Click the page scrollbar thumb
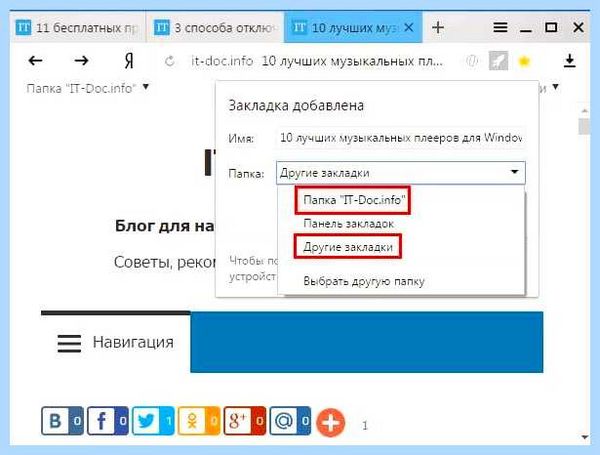The height and width of the screenshot is (455, 600). pyautogui.click(x=584, y=126)
